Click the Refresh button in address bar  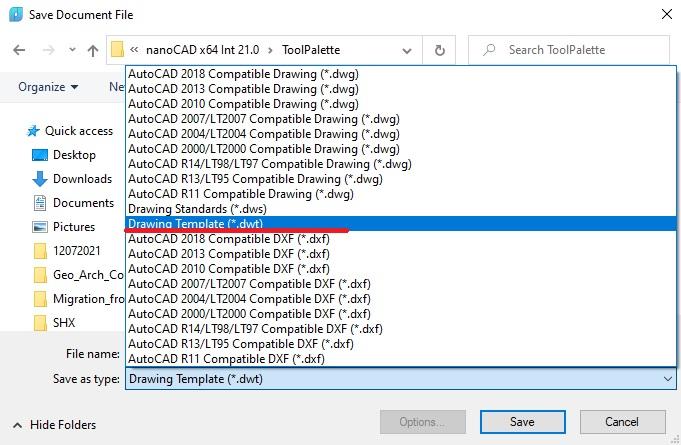coord(440,50)
